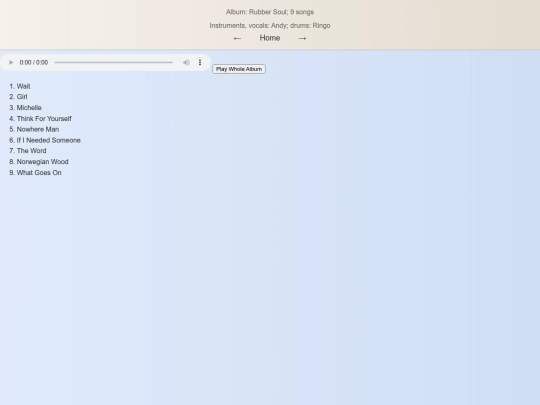
Task: Go to next album with right arrow
Action: point(302,38)
